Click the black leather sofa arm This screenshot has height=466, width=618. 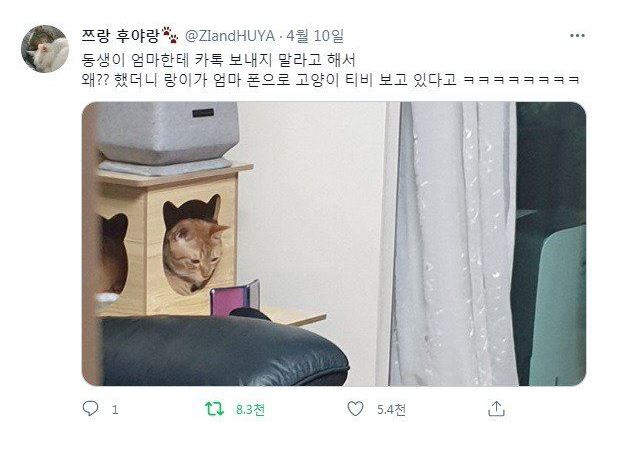pyautogui.click(x=225, y=350)
